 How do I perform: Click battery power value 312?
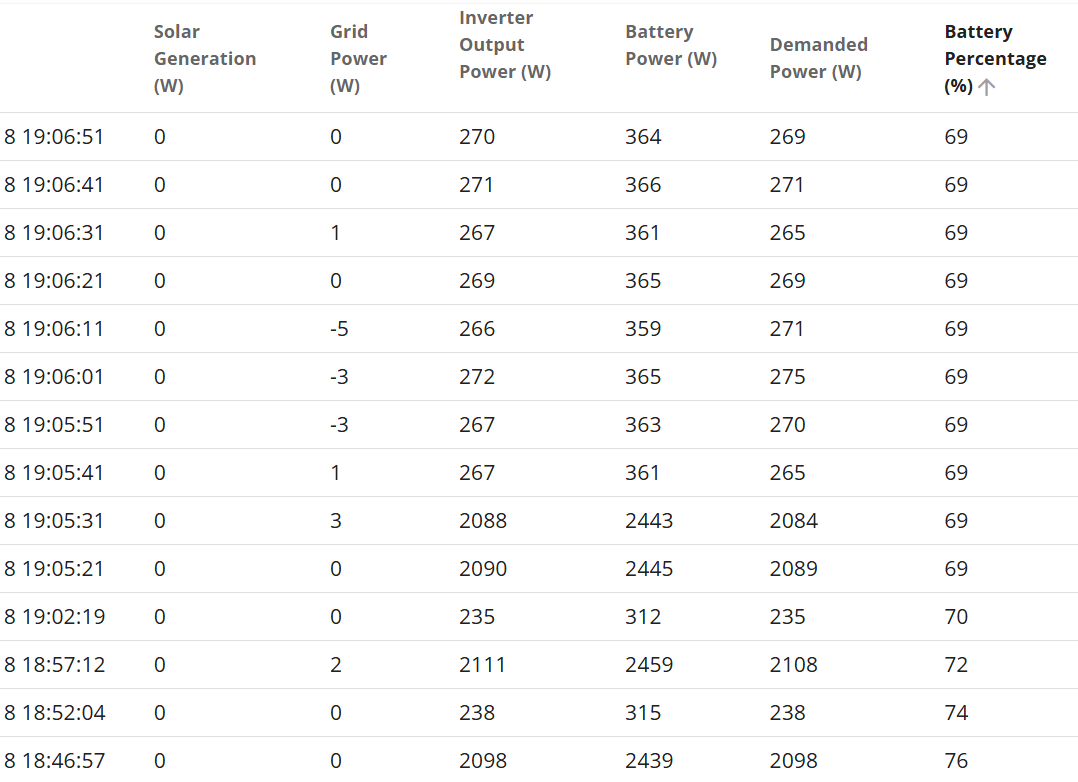[643, 617]
